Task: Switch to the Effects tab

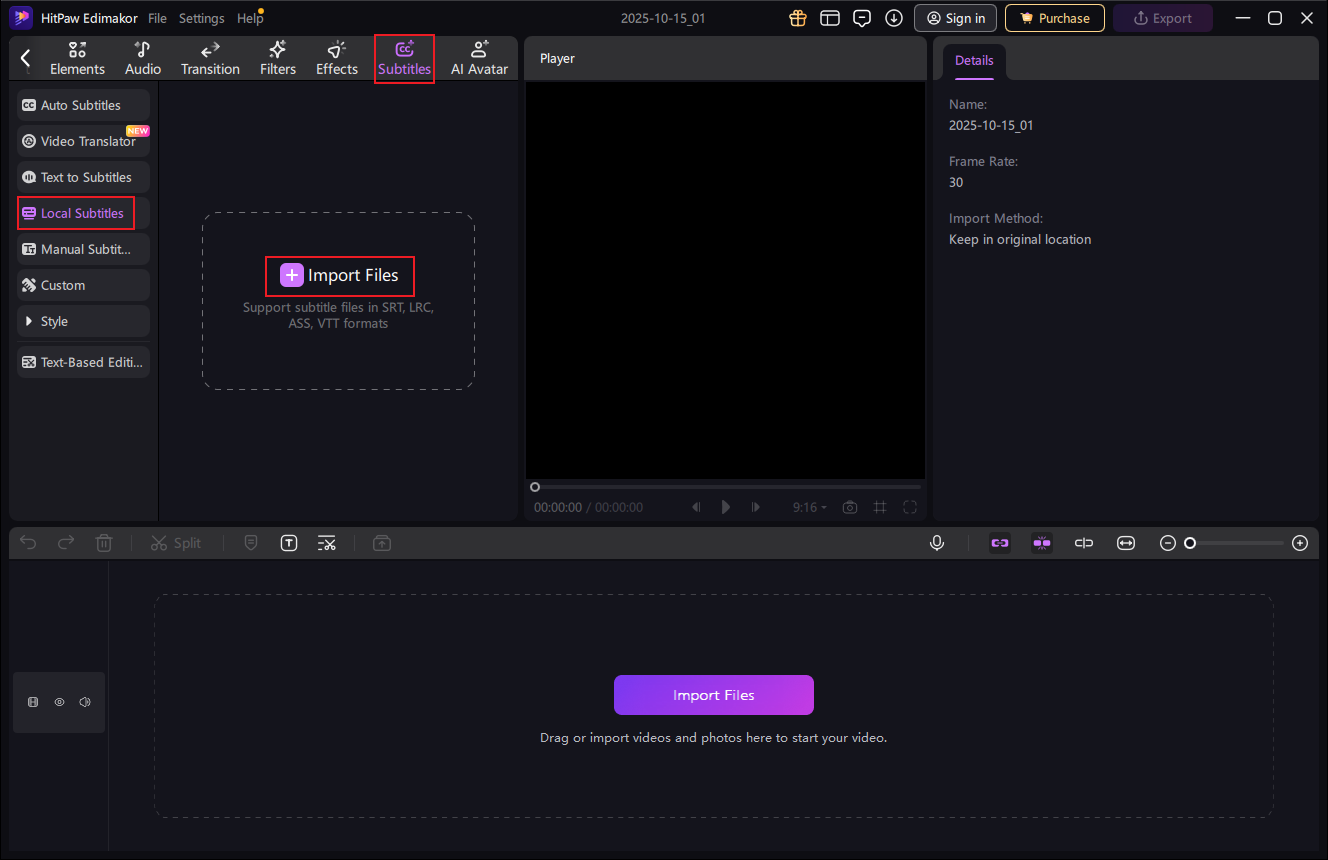Action: 337,59
